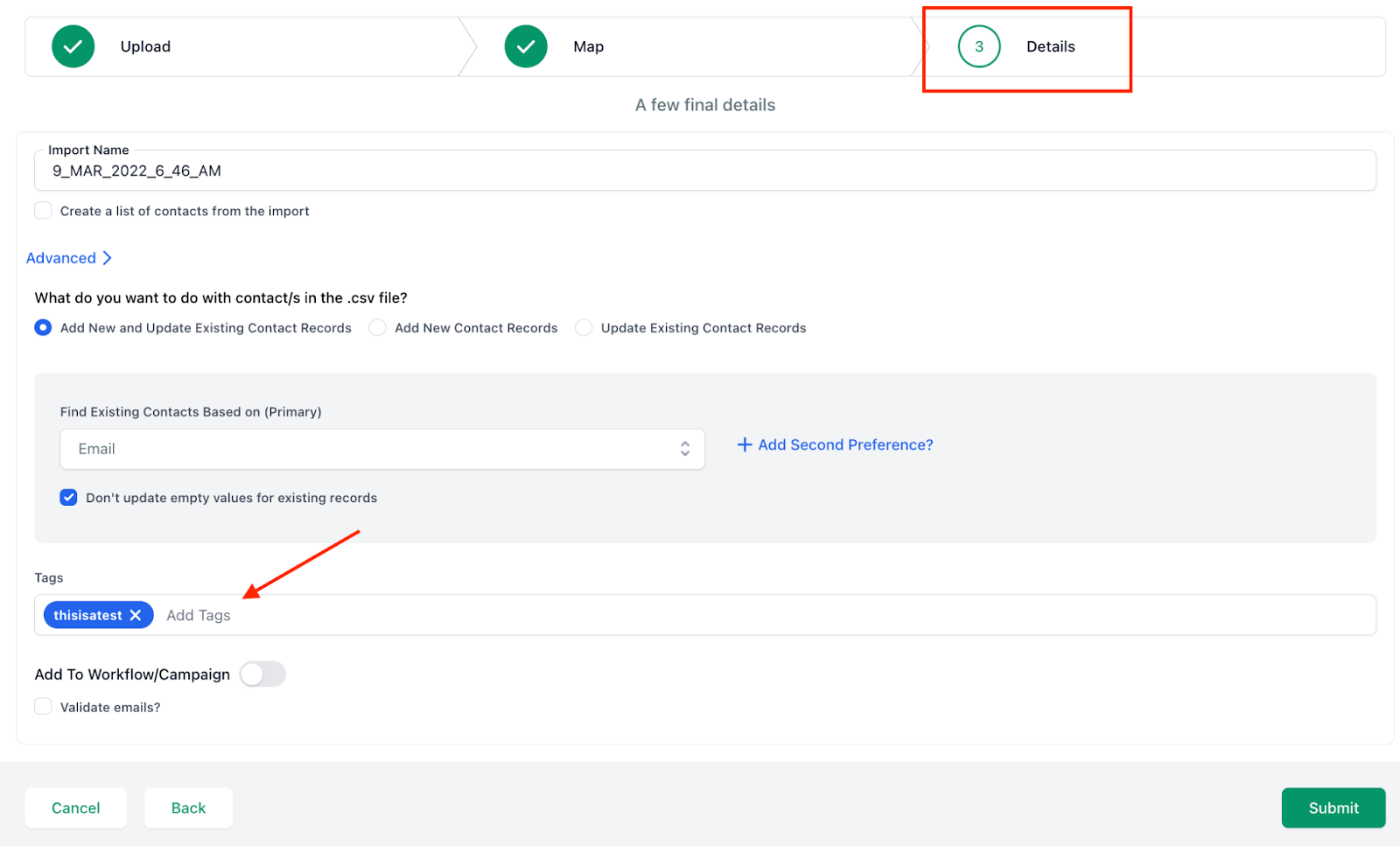Enable the Validate emails checkbox
Viewport: 1400px width, 846px height.
43,707
